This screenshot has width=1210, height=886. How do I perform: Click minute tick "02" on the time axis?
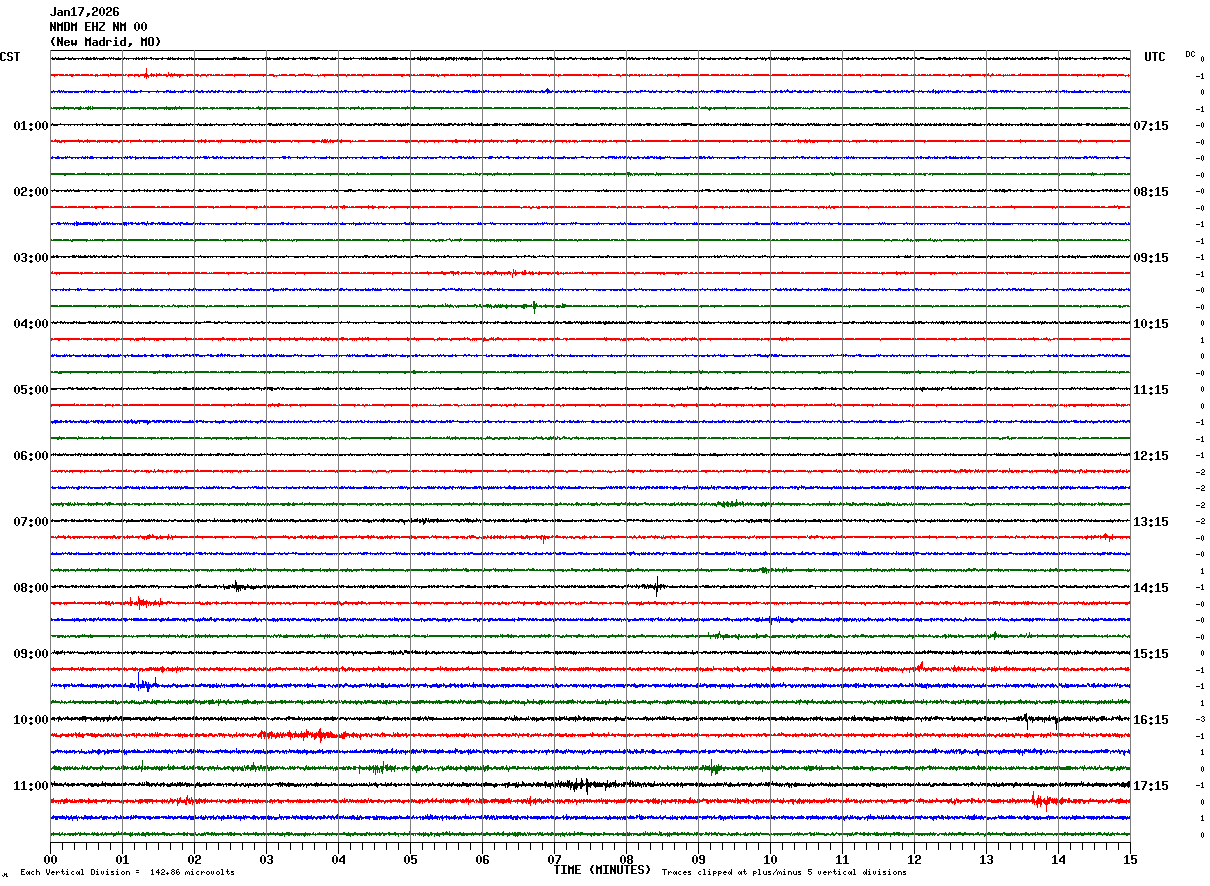194,858
